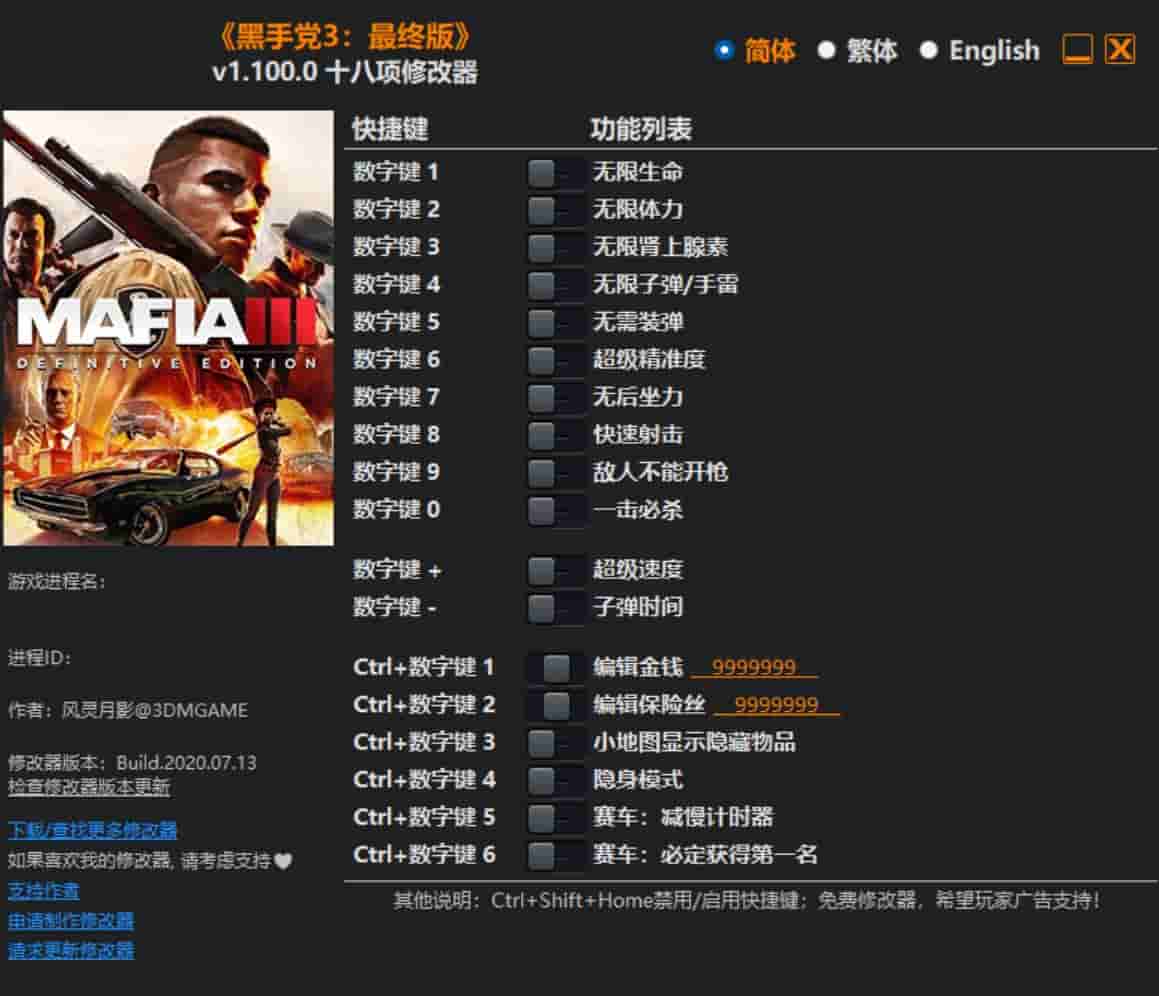Screen dimensions: 1159x996
Task: Click the 支持作者 support link
Action: click(44, 890)
